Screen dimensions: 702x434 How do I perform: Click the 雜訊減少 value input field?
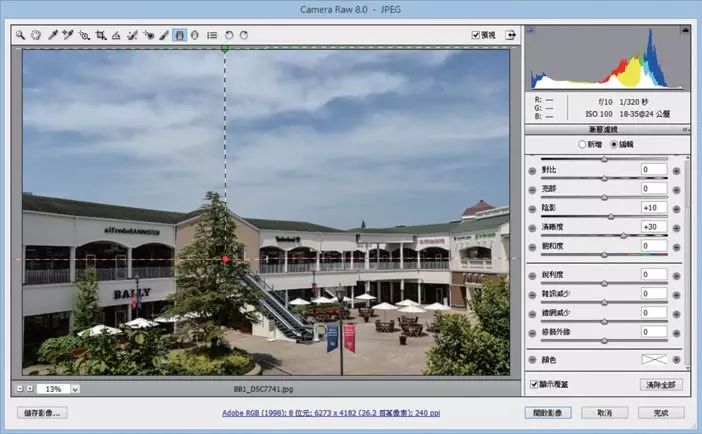[x=654, y=294]
